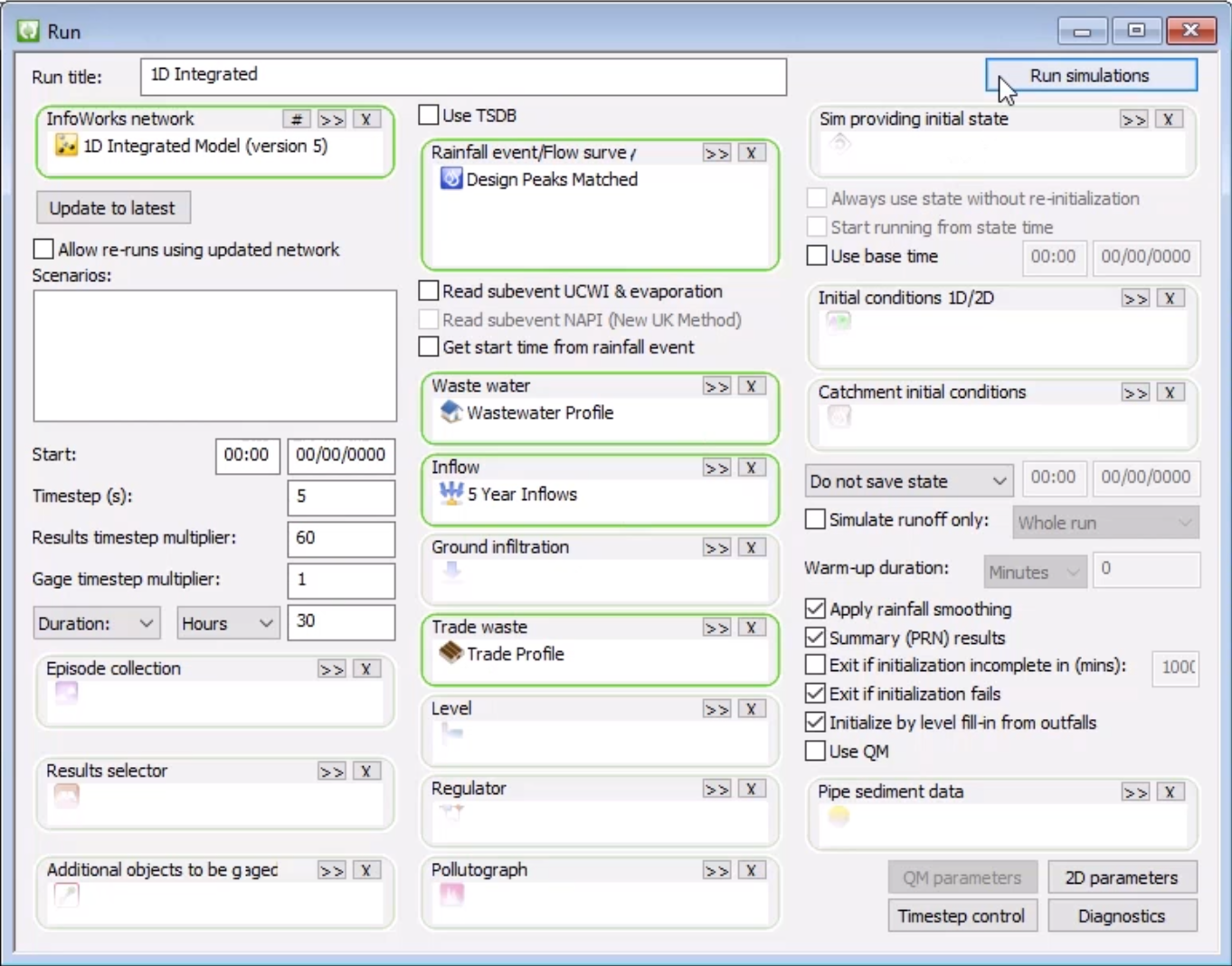Viewport: 1232px width, 966px height.
Task: Clear Pipe sediment data with X
Action: click(1170, 792)
